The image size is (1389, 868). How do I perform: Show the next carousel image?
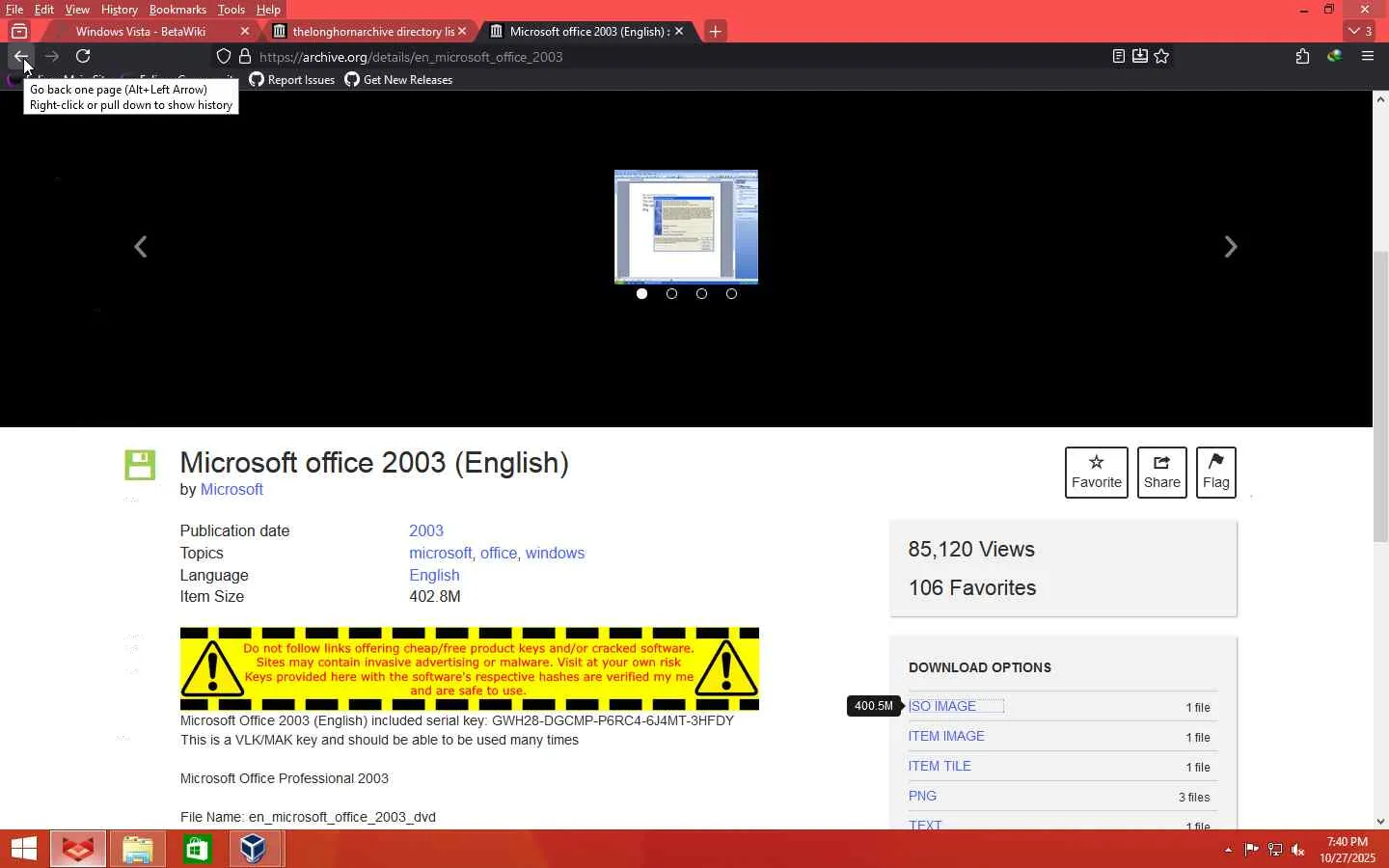pyautogui.click(x=1231, y=247)
